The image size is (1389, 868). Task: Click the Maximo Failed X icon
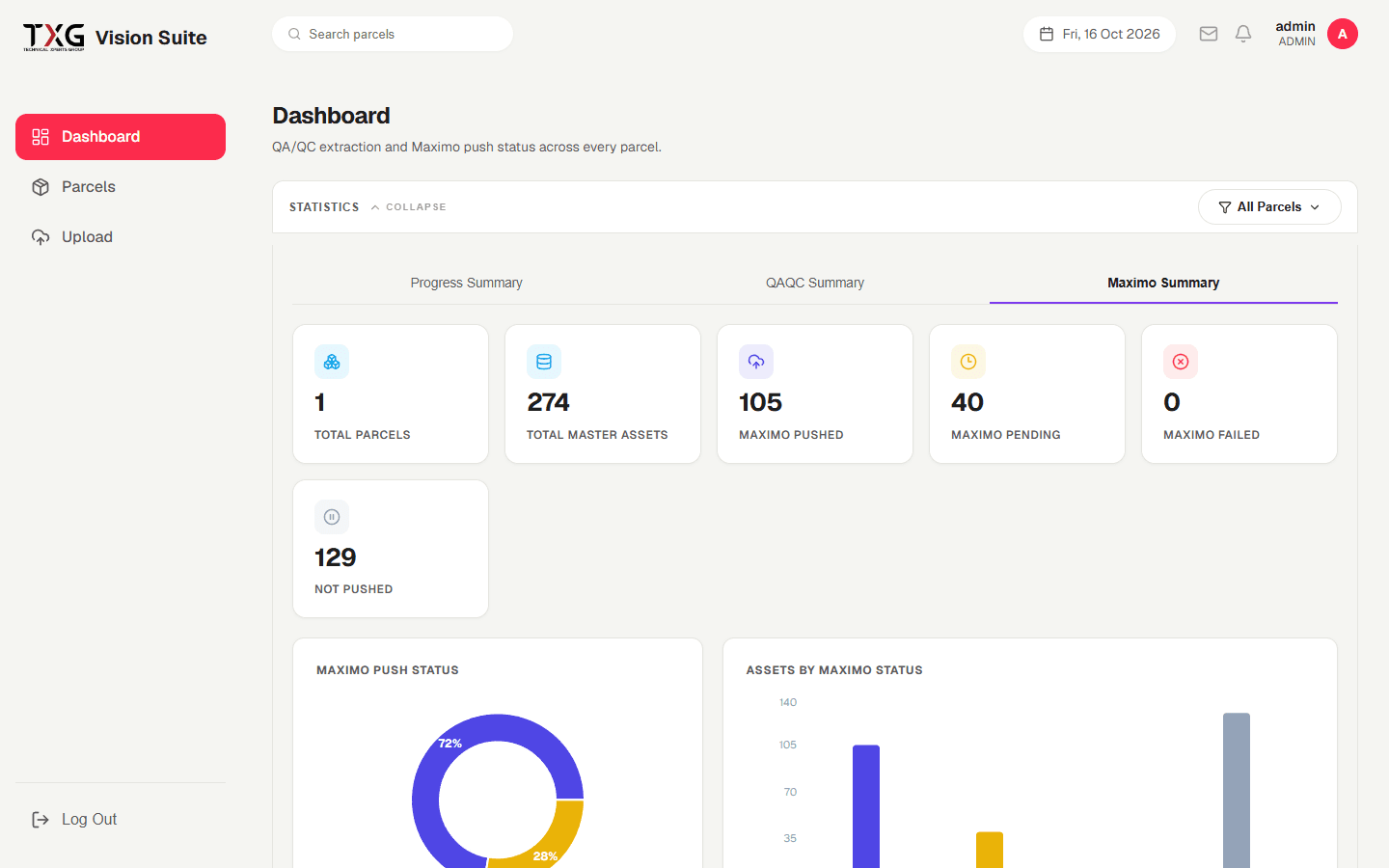[1181, 362]
